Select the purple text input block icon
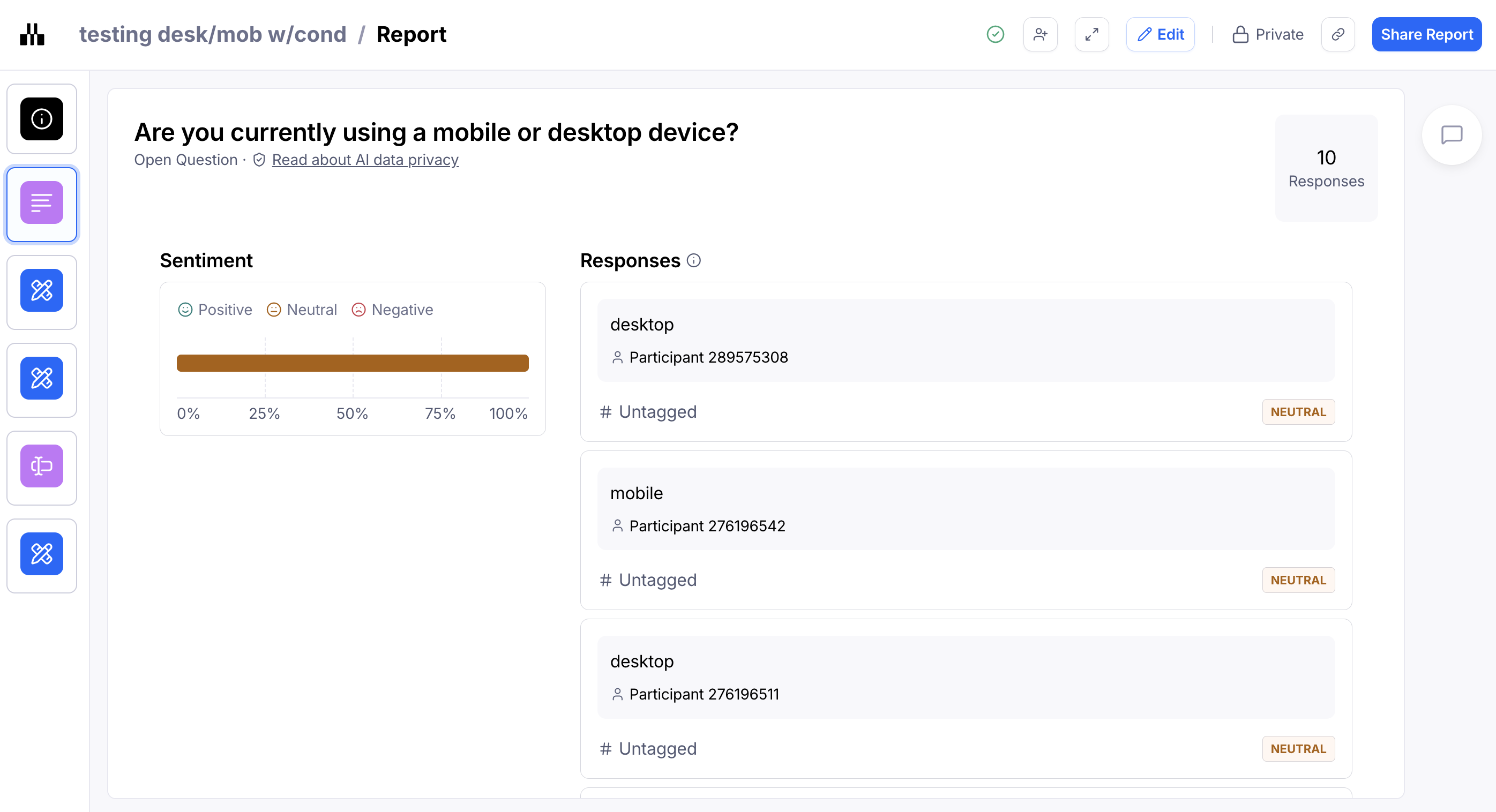 [42, 466]
